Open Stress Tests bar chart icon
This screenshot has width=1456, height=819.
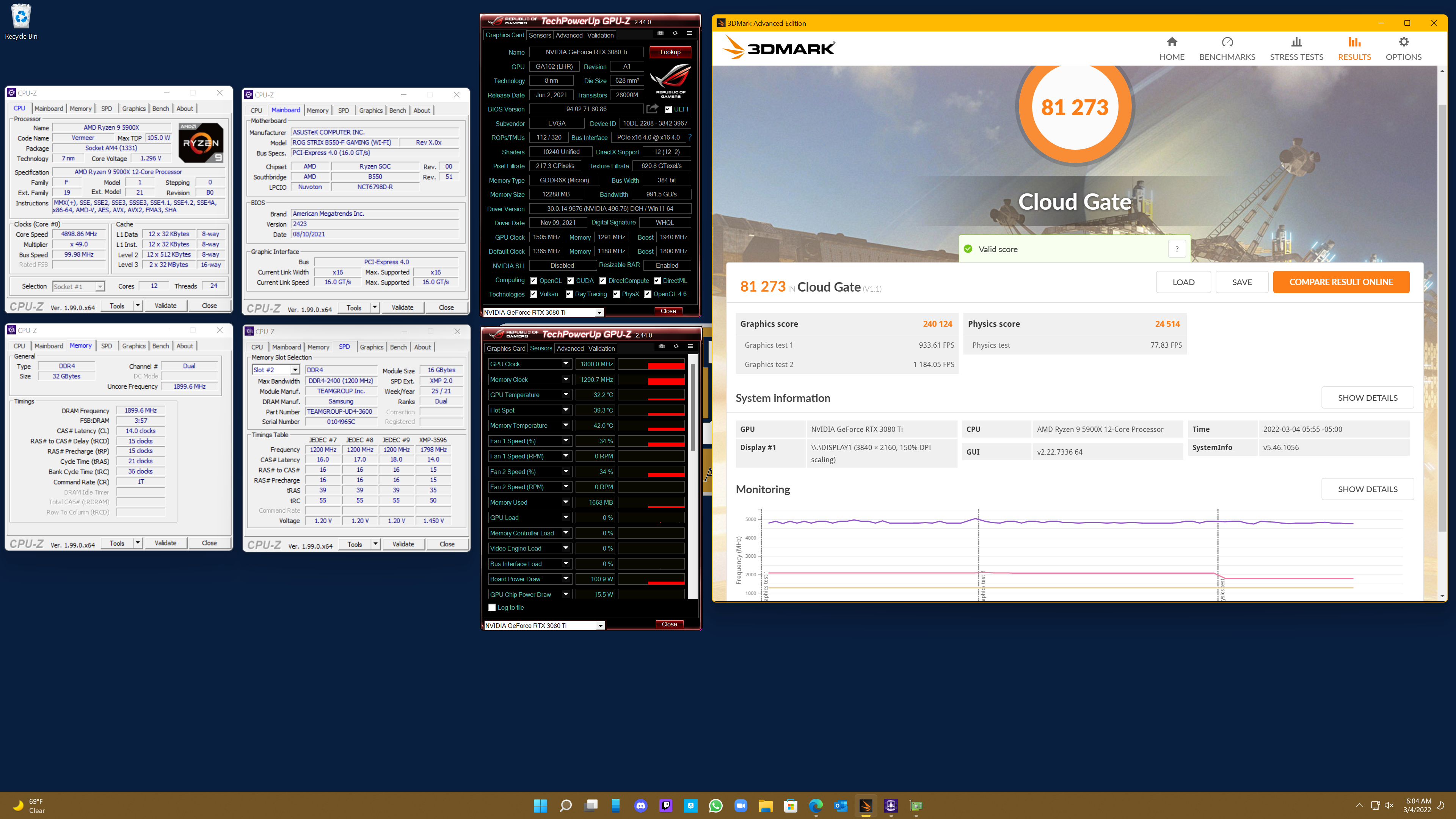click(x=1297, y=42)
